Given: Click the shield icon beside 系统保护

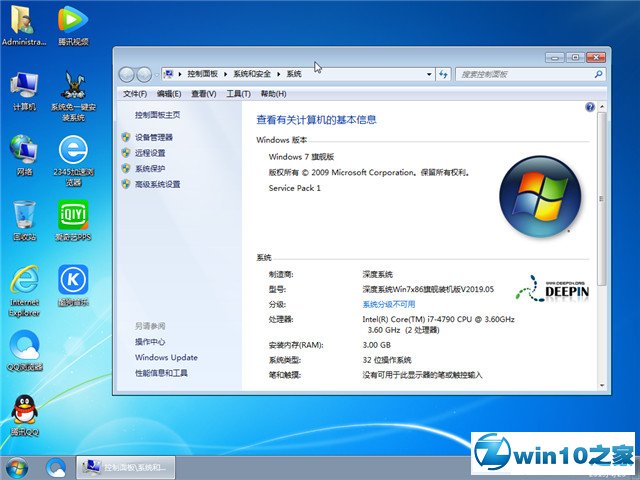Looking at the screenshot, I should [126, 168].
